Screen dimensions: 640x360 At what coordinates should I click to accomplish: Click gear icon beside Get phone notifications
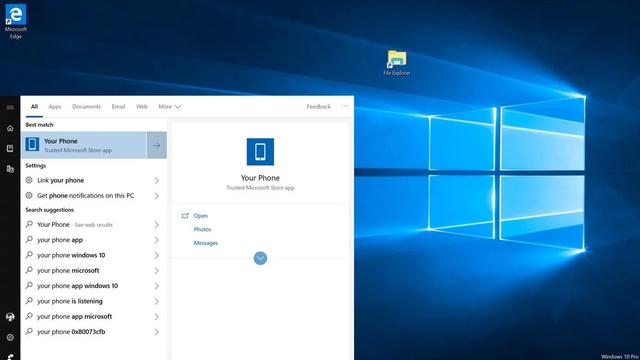pos(29,196)
